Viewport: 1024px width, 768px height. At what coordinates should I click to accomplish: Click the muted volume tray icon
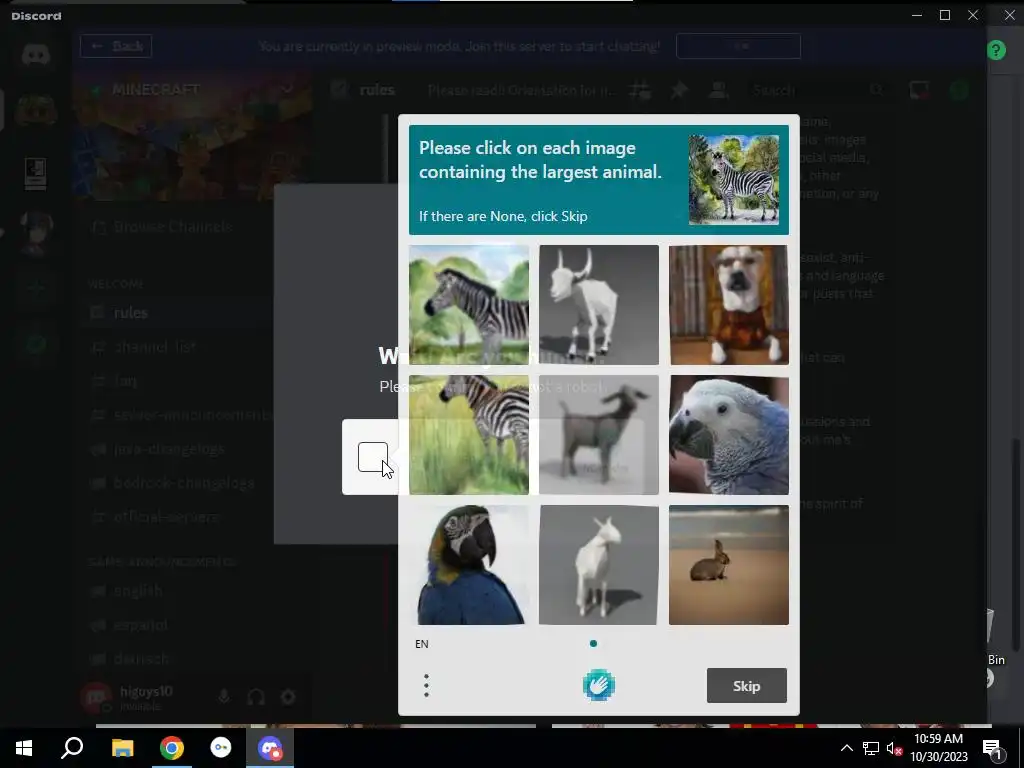coord(895,748)
